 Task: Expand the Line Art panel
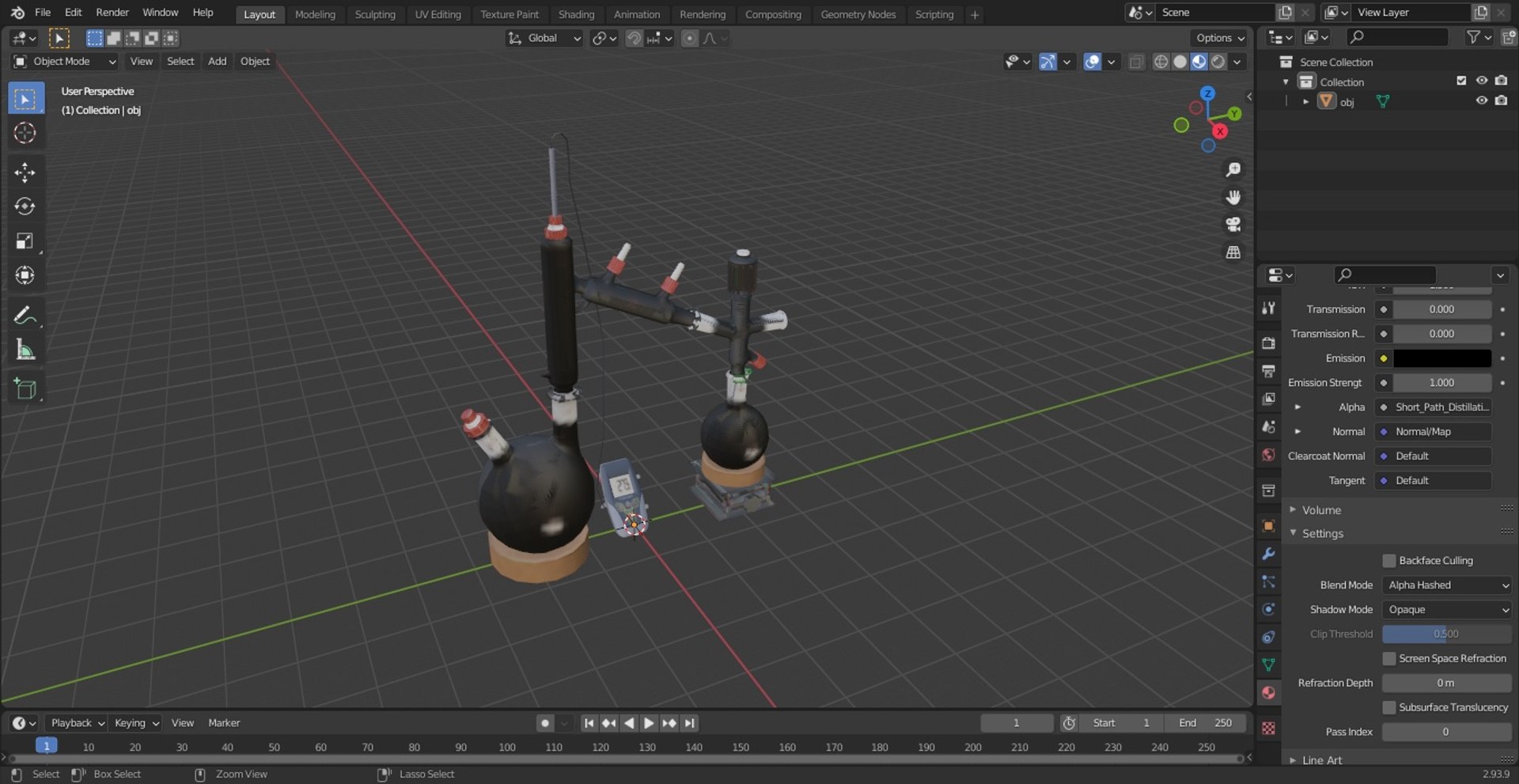click(x=1321, y=760)
